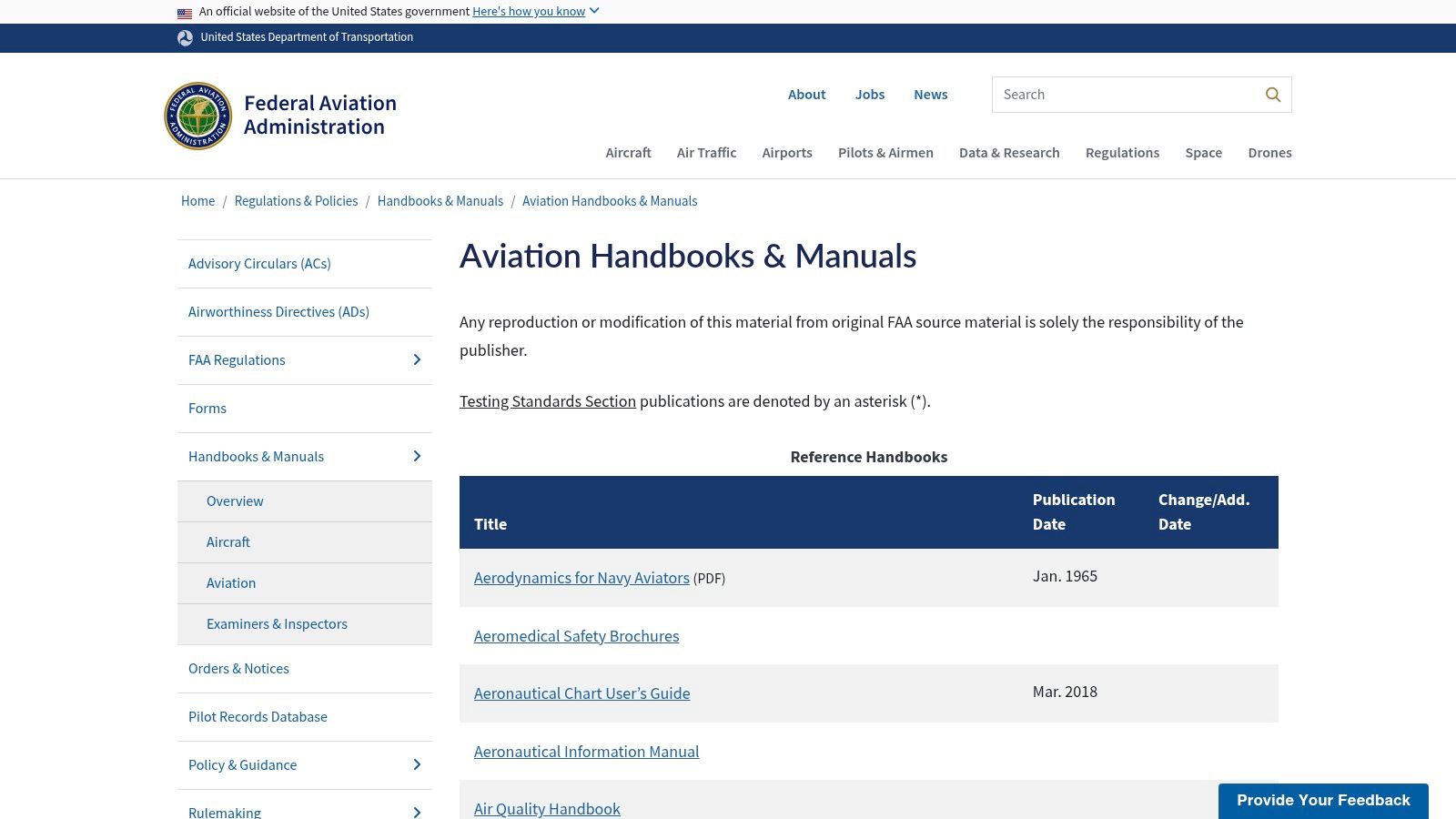The height and width of the screenshot is (819, 1456).
Task: Expand the FAA Regulations submenu arrow
Action: 417,360
